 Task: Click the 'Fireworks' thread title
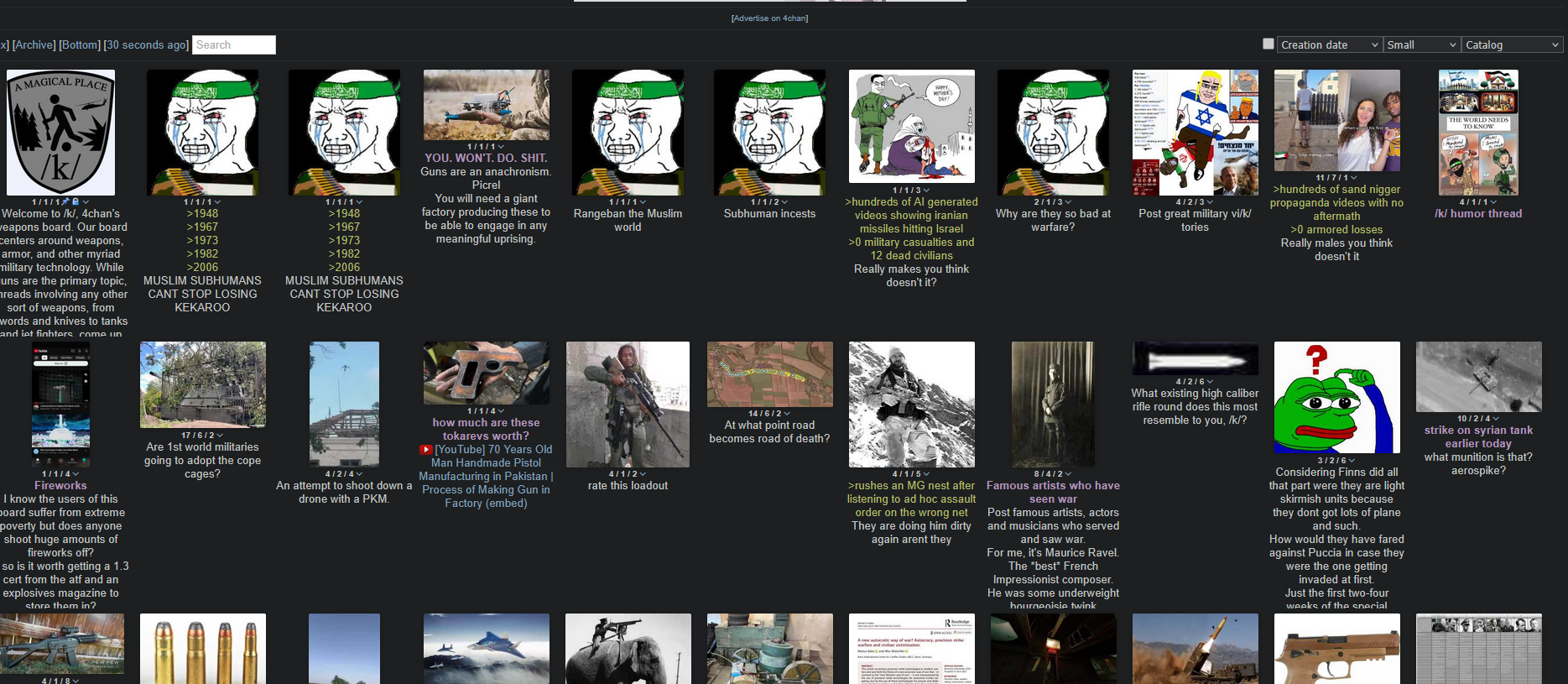(x=60, y=486)
